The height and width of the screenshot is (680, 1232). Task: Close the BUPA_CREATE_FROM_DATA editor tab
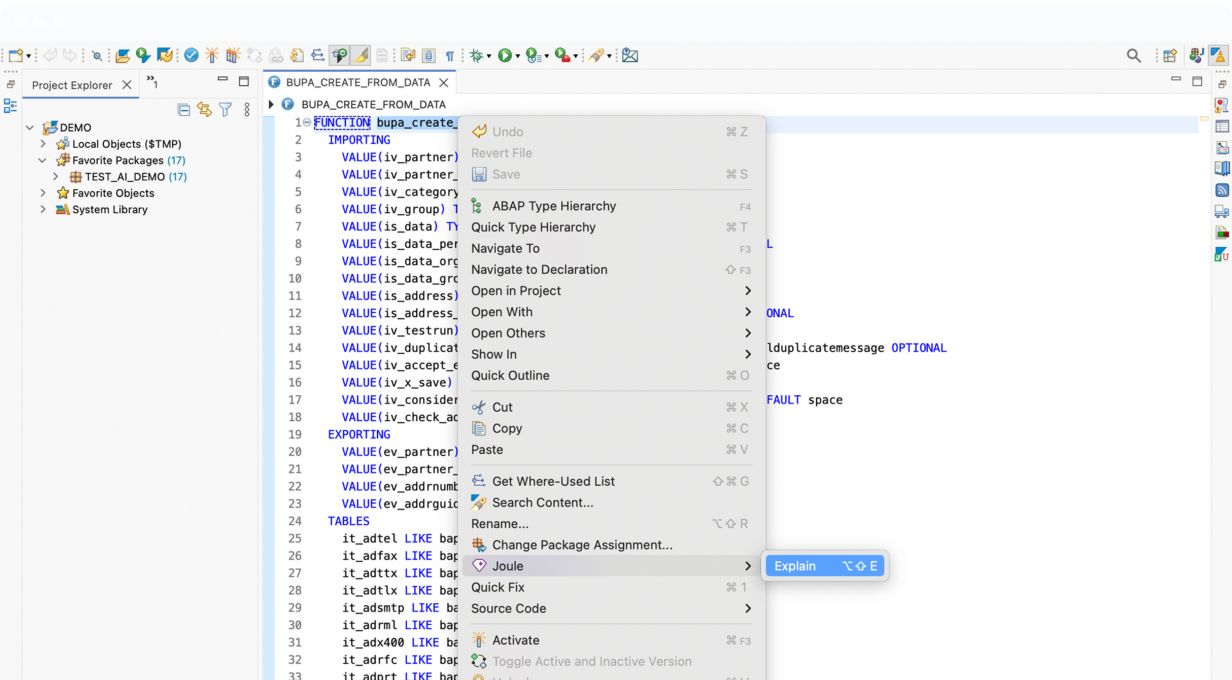[x=444, y=83]
